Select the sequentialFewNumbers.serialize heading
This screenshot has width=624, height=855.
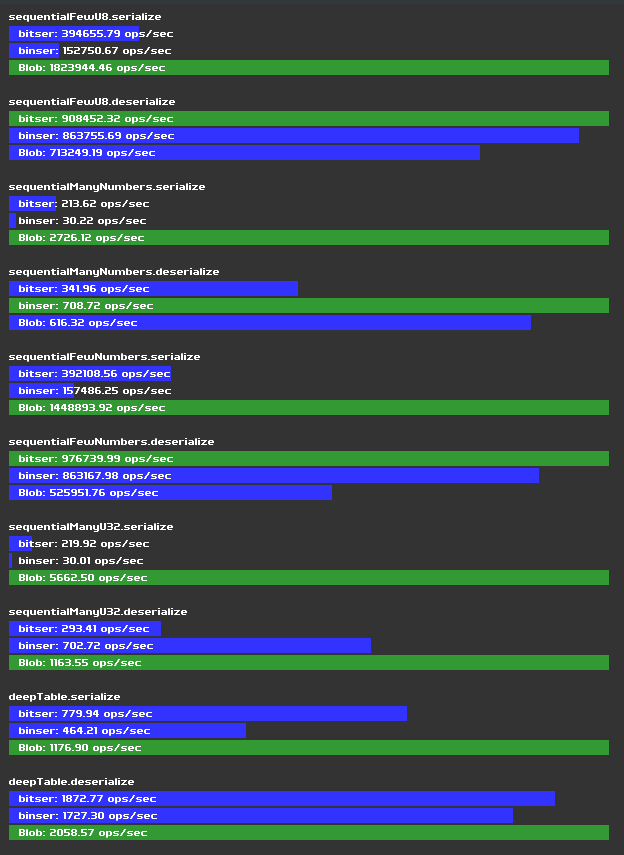[105, 357]
